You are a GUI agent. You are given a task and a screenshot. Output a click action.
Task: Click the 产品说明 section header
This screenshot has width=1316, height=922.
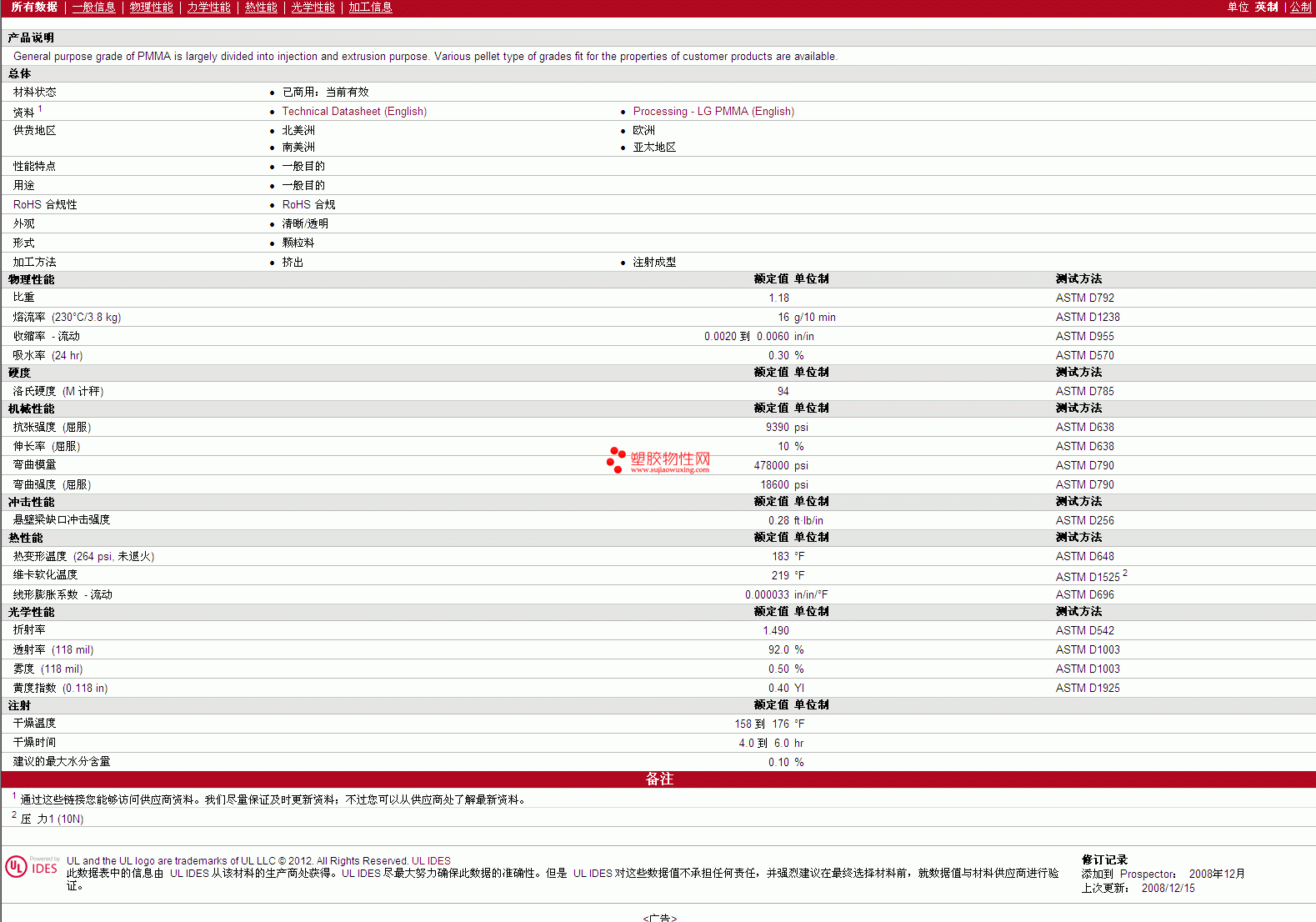point(31,38)
